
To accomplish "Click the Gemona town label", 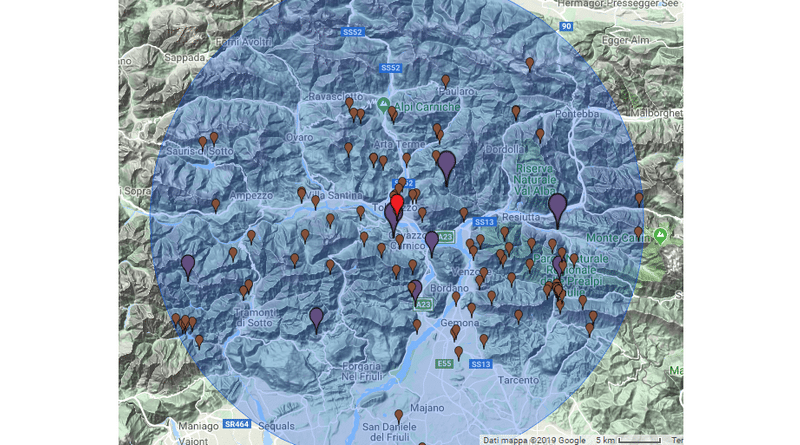I will (461, 325).
